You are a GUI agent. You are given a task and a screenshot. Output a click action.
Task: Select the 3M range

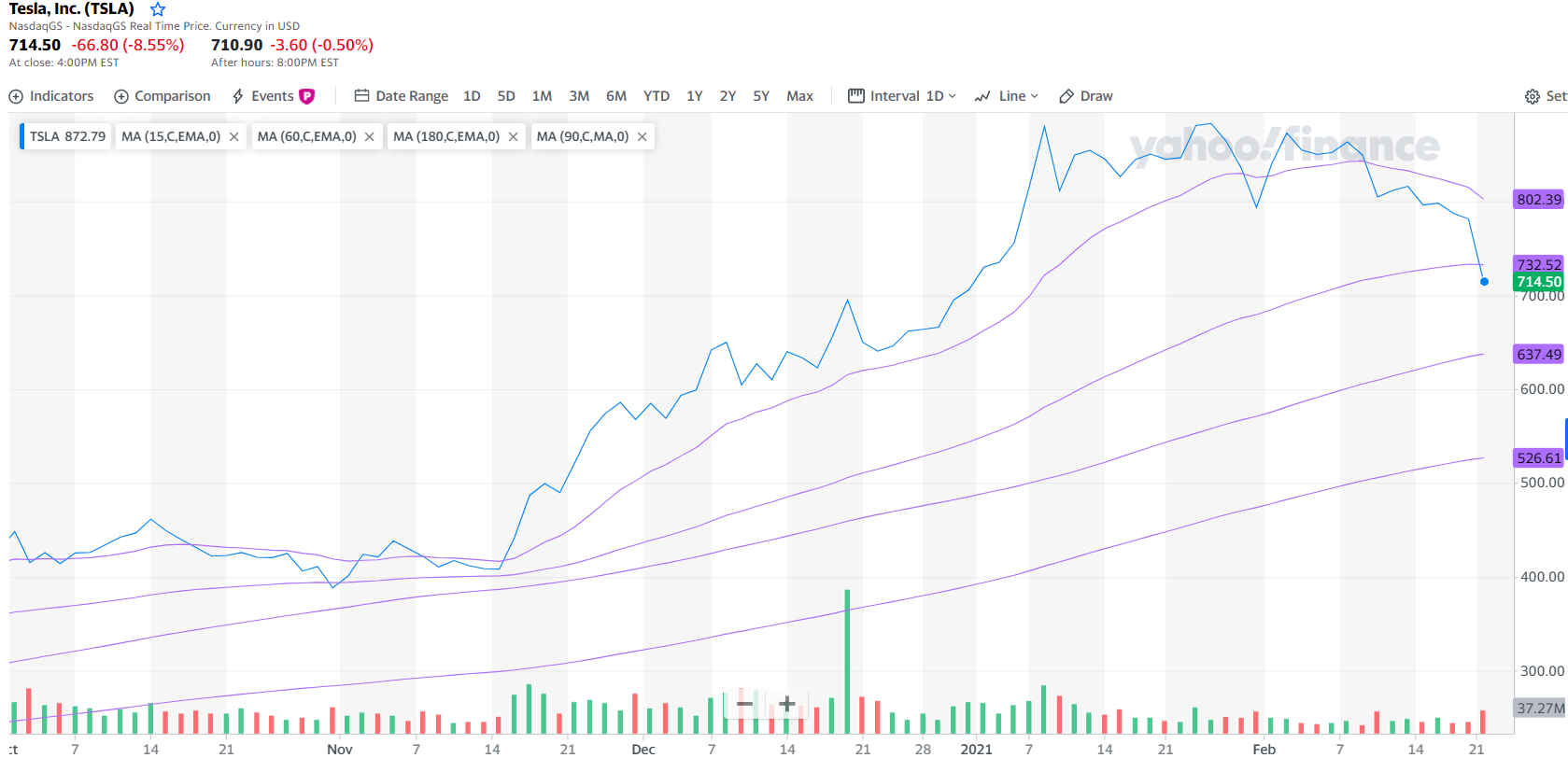579,96
